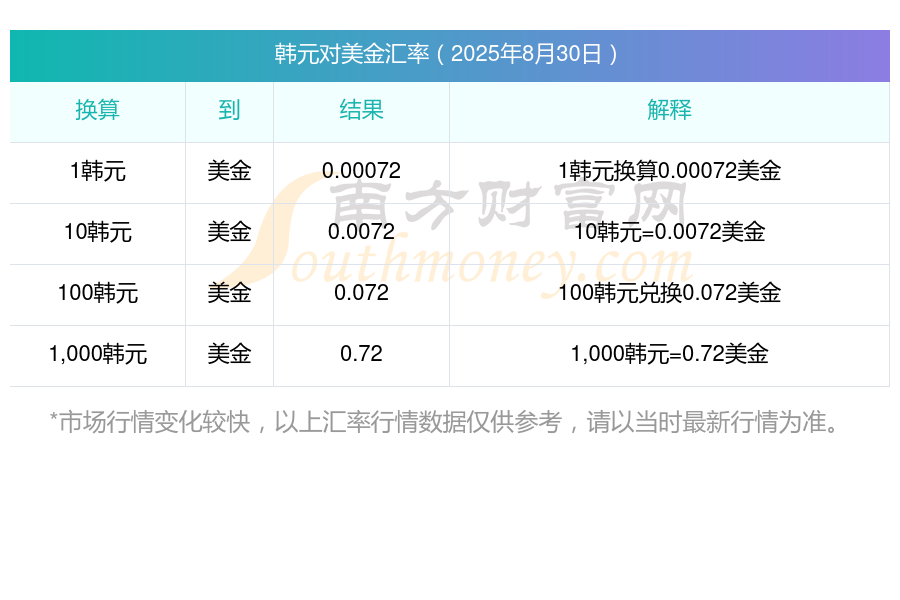The height and width of the screenshot is (600, 900).
Task: Select the 到 column header
Action: click(x=229, y=110)
